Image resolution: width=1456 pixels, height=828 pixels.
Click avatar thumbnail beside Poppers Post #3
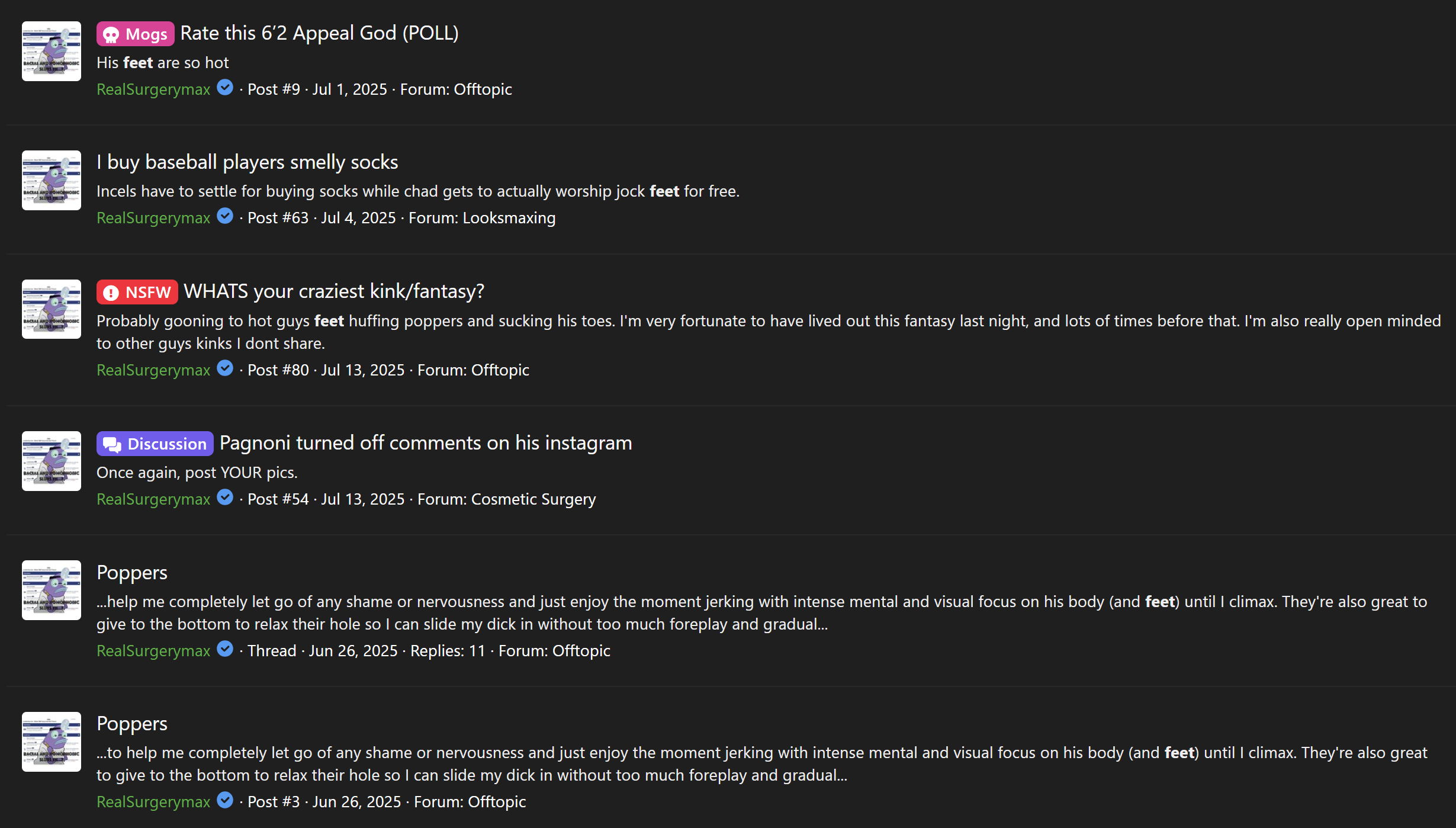coord(52,742)
